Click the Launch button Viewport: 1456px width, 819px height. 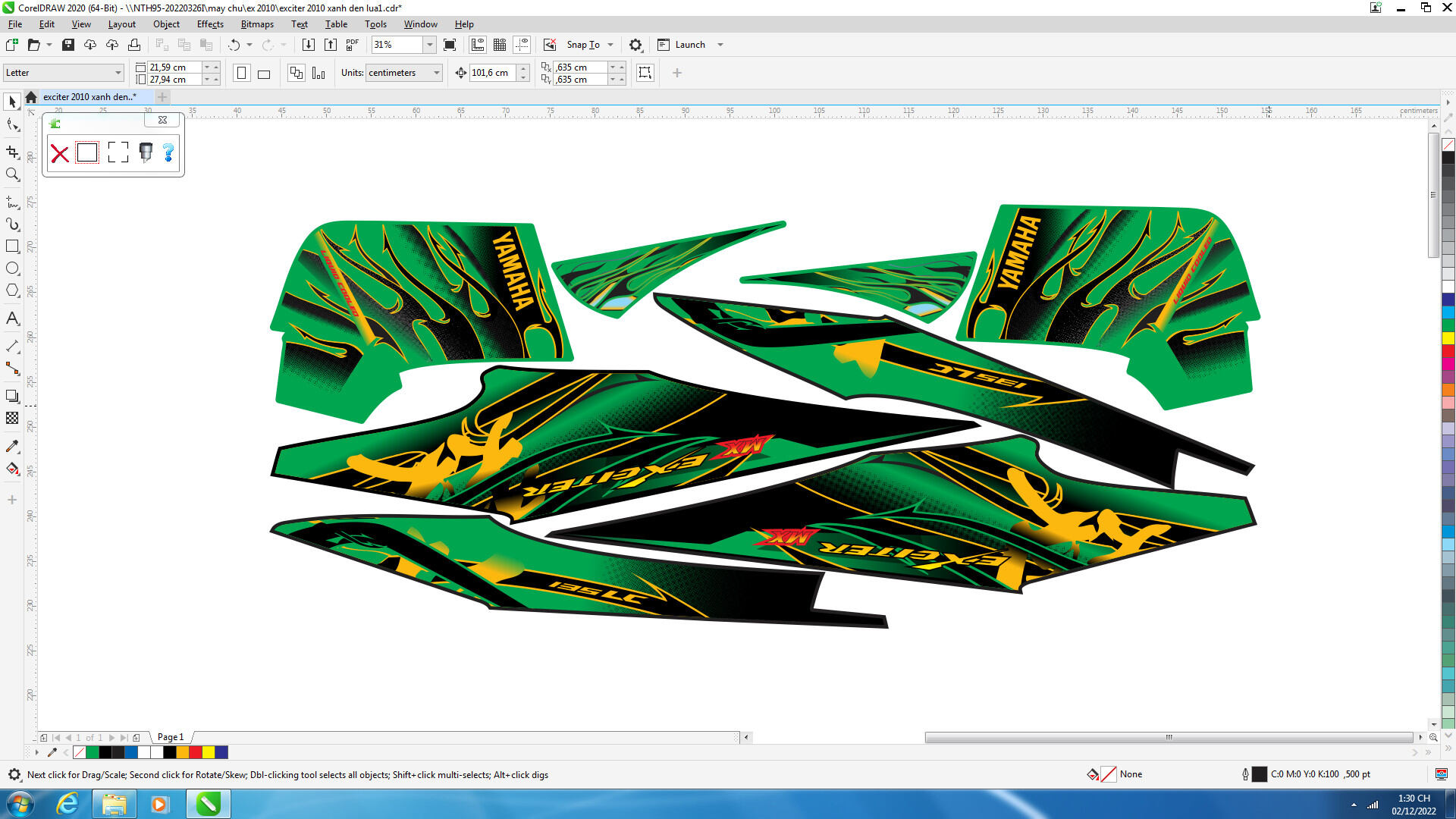click(681, 45)
